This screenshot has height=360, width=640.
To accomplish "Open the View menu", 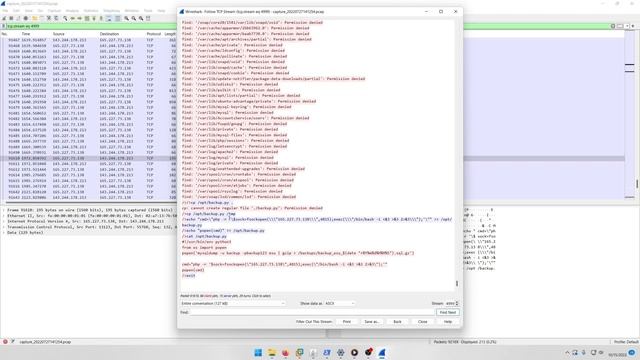I will [x=29, y=11].
